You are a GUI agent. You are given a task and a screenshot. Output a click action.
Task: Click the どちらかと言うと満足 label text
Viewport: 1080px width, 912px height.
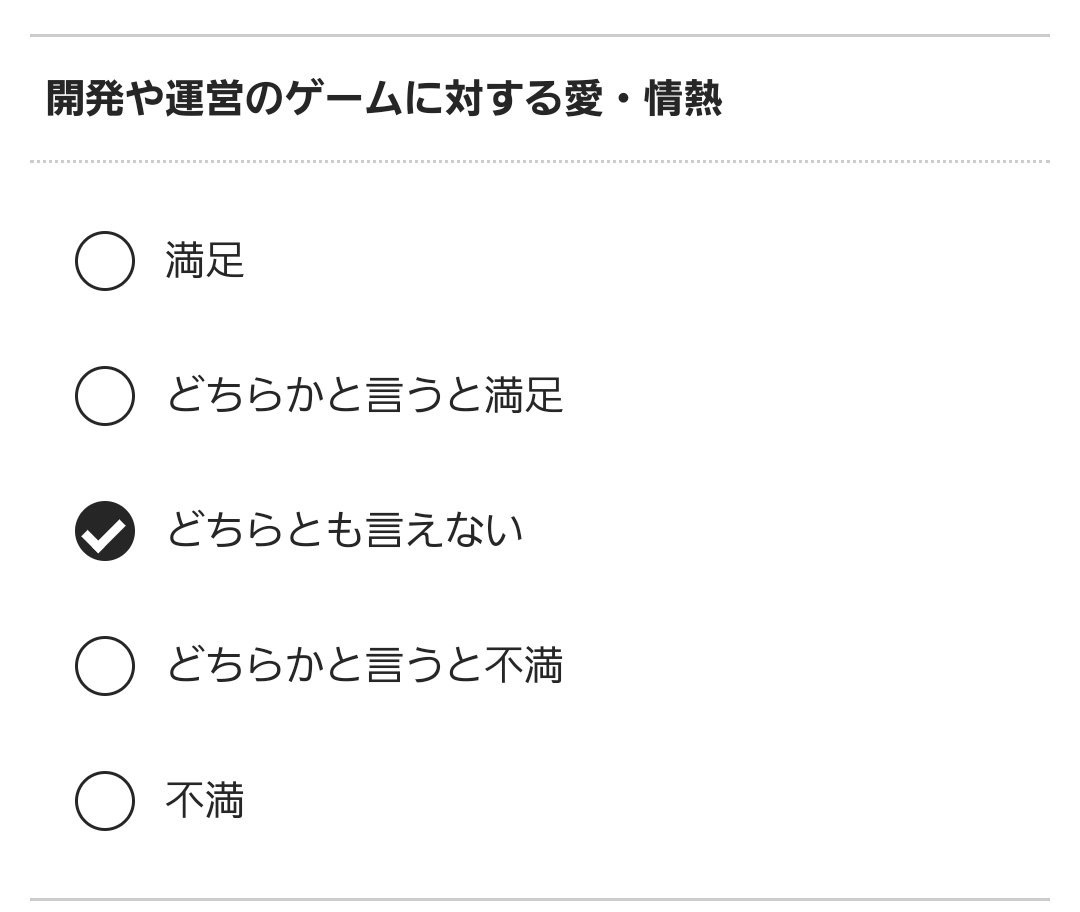click(364, 396)
